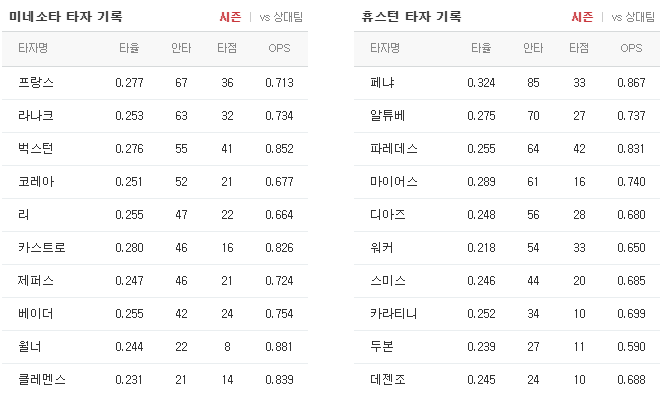
Task: Select 시즌 tab in Houston table
Action: point(582,17)
